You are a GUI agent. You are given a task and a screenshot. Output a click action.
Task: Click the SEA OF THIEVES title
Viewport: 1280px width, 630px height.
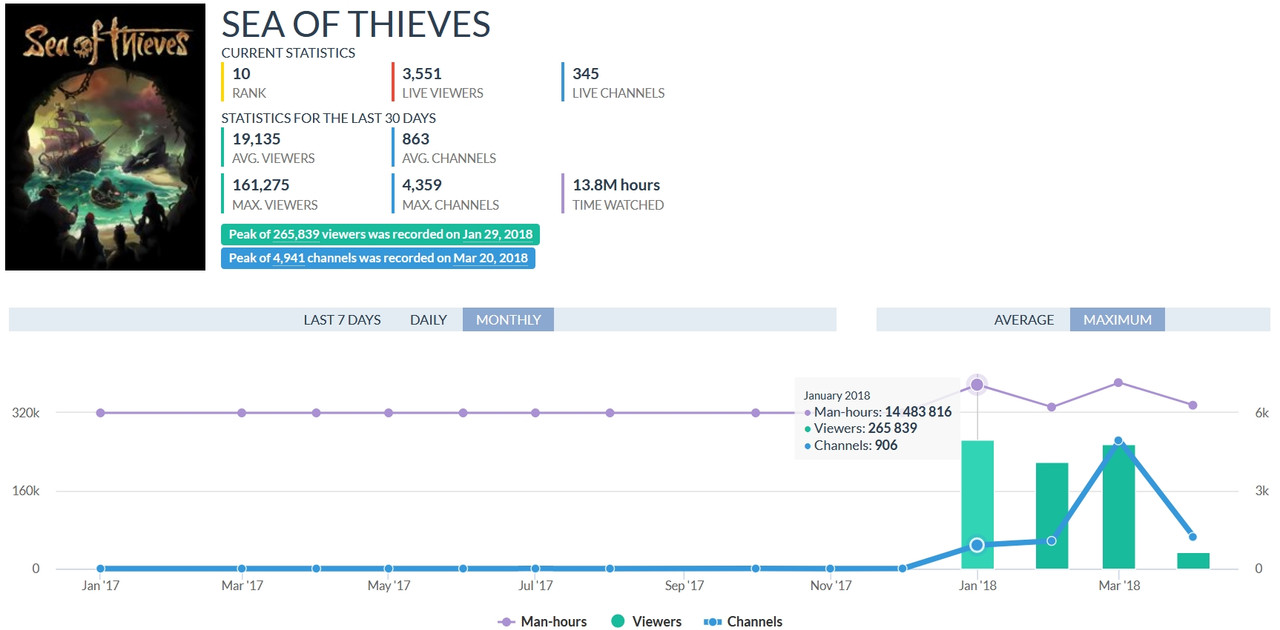(356, 24)
